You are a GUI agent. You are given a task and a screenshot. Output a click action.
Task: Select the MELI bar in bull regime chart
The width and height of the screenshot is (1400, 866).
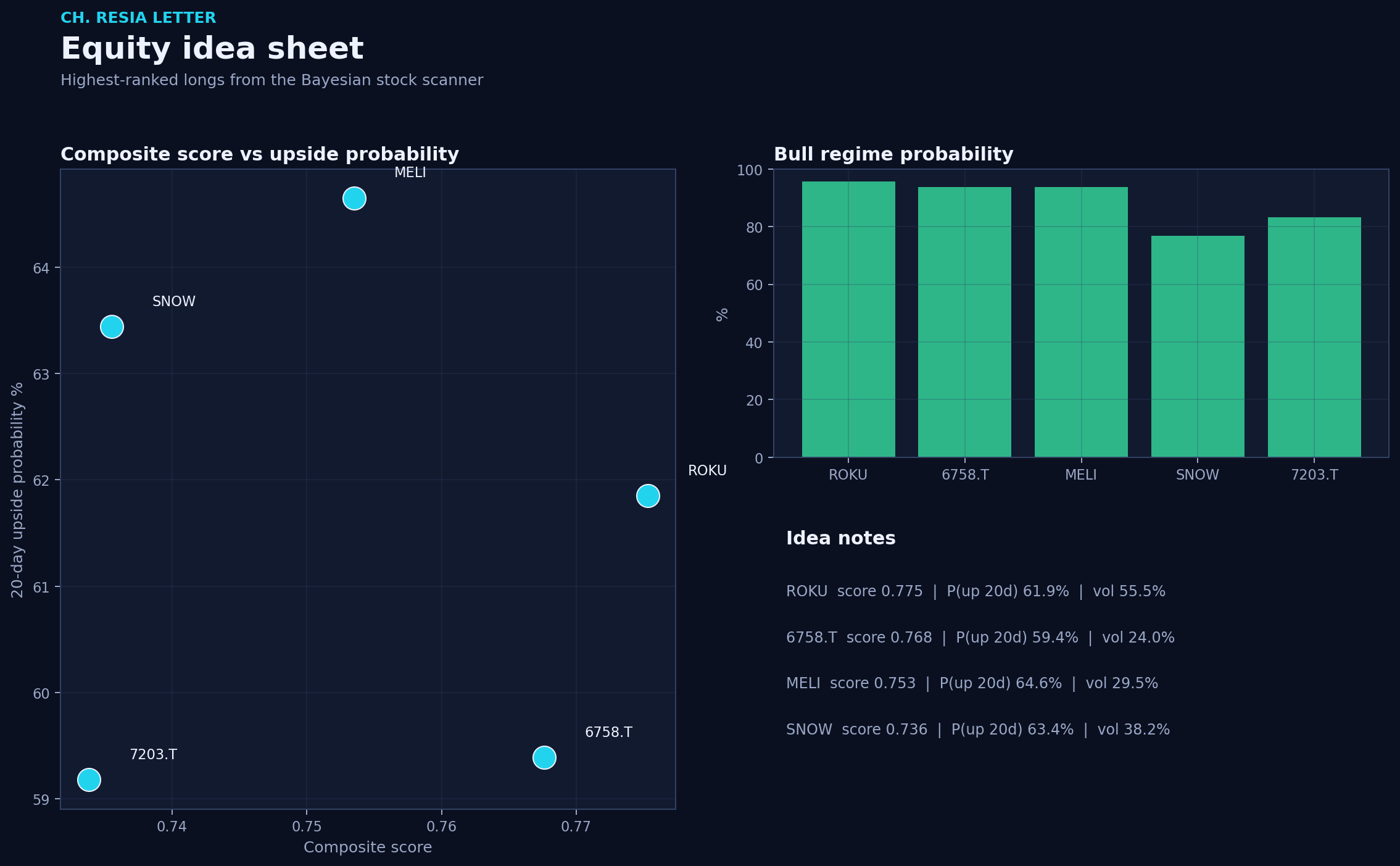[1081, 322]
